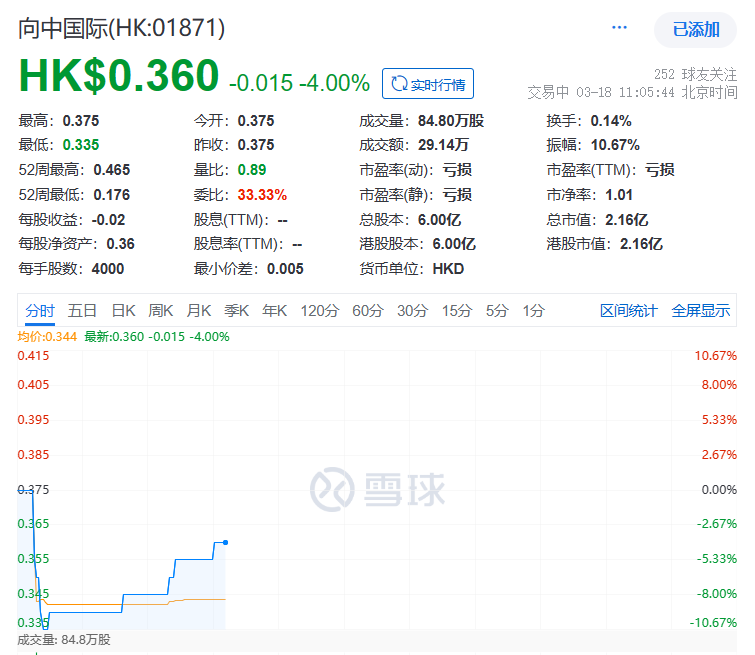The width and height of the screenshot is (755, 655).
Task: Click the 实时行情 refresh icon
Action: [400, 84]
